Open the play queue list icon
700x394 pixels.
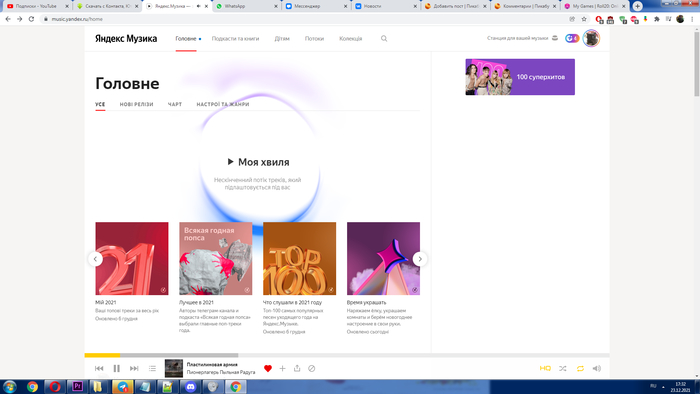coord(152,368)
